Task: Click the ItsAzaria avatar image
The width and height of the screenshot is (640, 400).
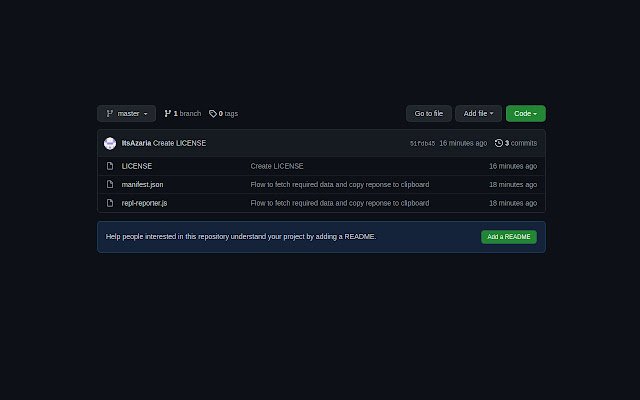Action: click(x=110, y=143)
